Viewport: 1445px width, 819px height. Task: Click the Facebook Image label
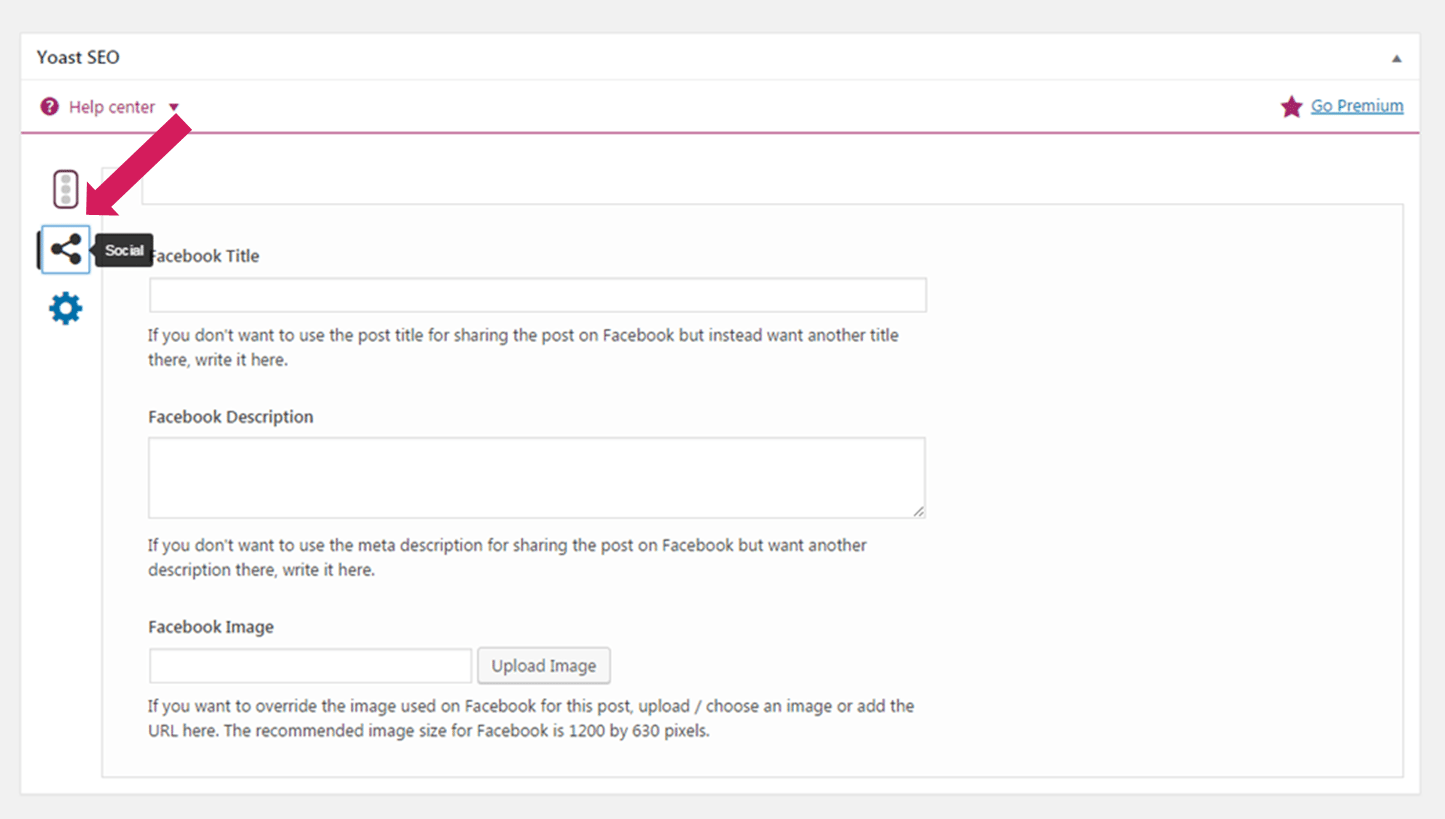coord(211,627)
